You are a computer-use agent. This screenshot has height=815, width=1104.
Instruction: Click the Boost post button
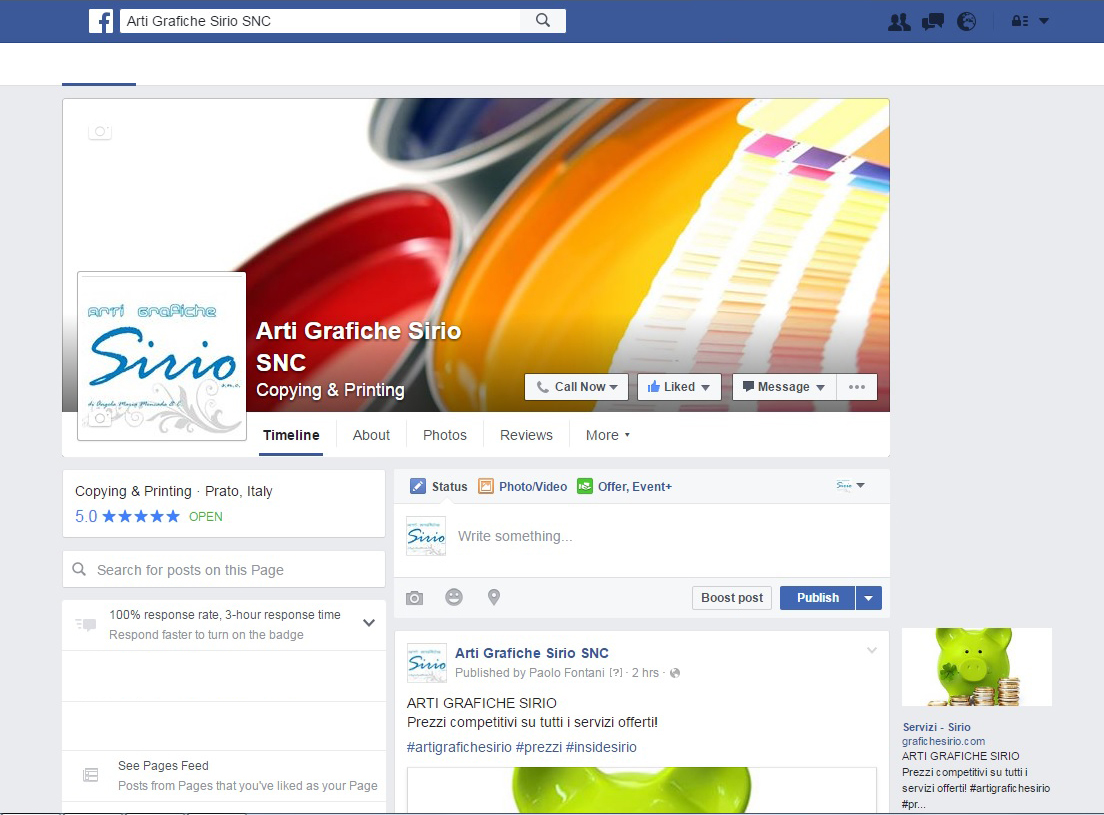[731, 598]
